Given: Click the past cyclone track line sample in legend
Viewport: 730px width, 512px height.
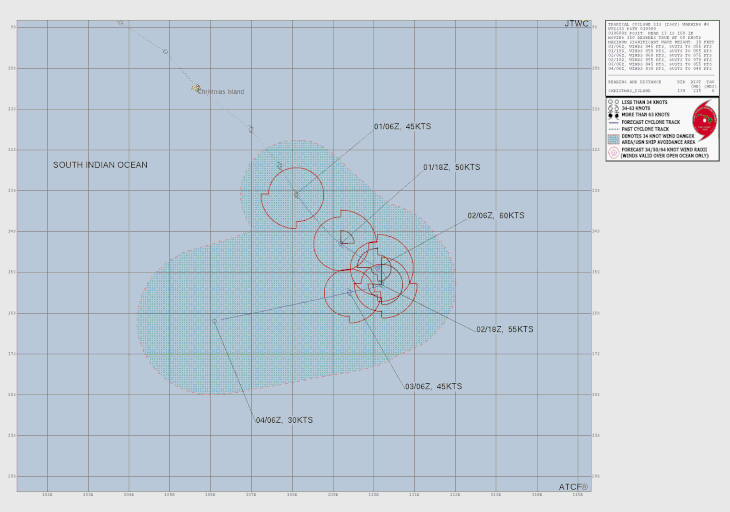Looking at the screenshot, I should (614, 129).
